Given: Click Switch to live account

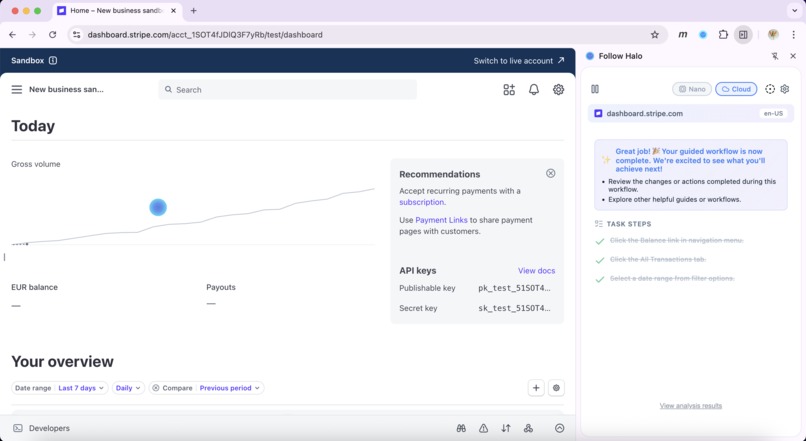Looking at the screenshot, I should (x=519, y=61).
